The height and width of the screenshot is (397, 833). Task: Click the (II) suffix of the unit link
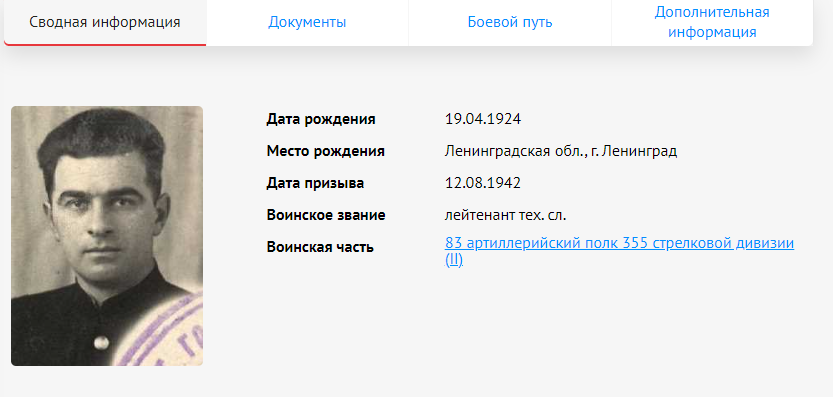[454, 260]
